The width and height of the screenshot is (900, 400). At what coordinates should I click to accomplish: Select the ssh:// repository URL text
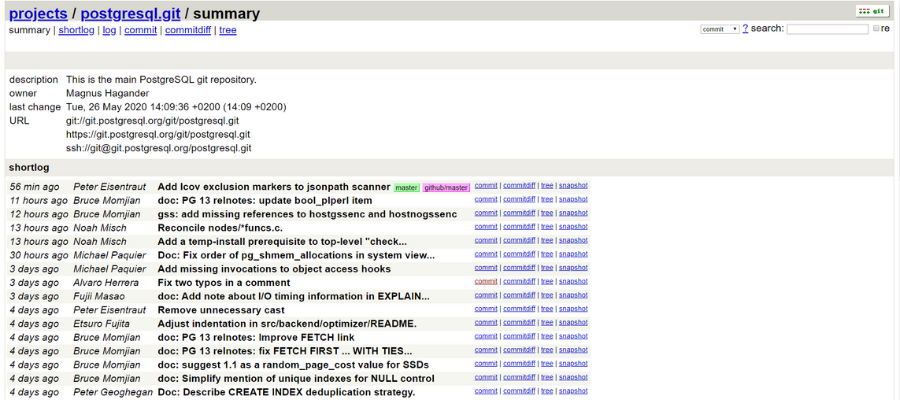pos(159,149)
